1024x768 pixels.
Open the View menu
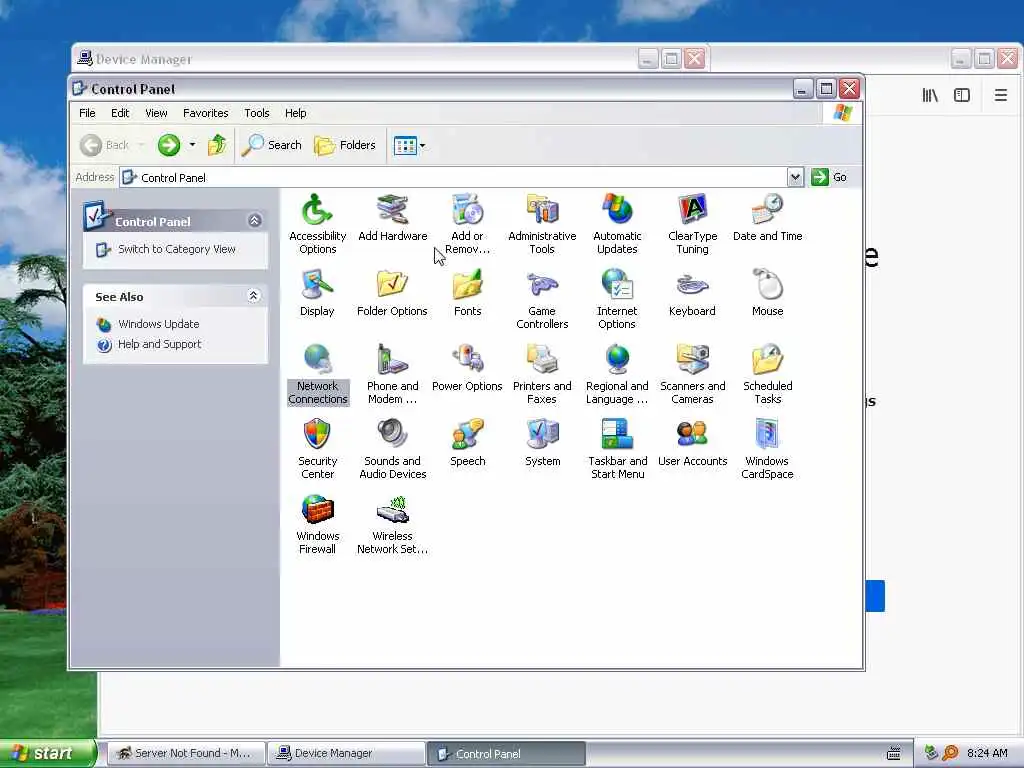[x=156, y=113]
